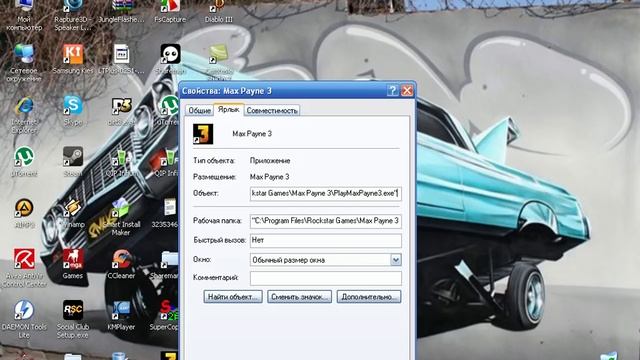The width and height of the screenshot is (640, 360).
Task: Select the Ярлык tab
Action: 229,109
